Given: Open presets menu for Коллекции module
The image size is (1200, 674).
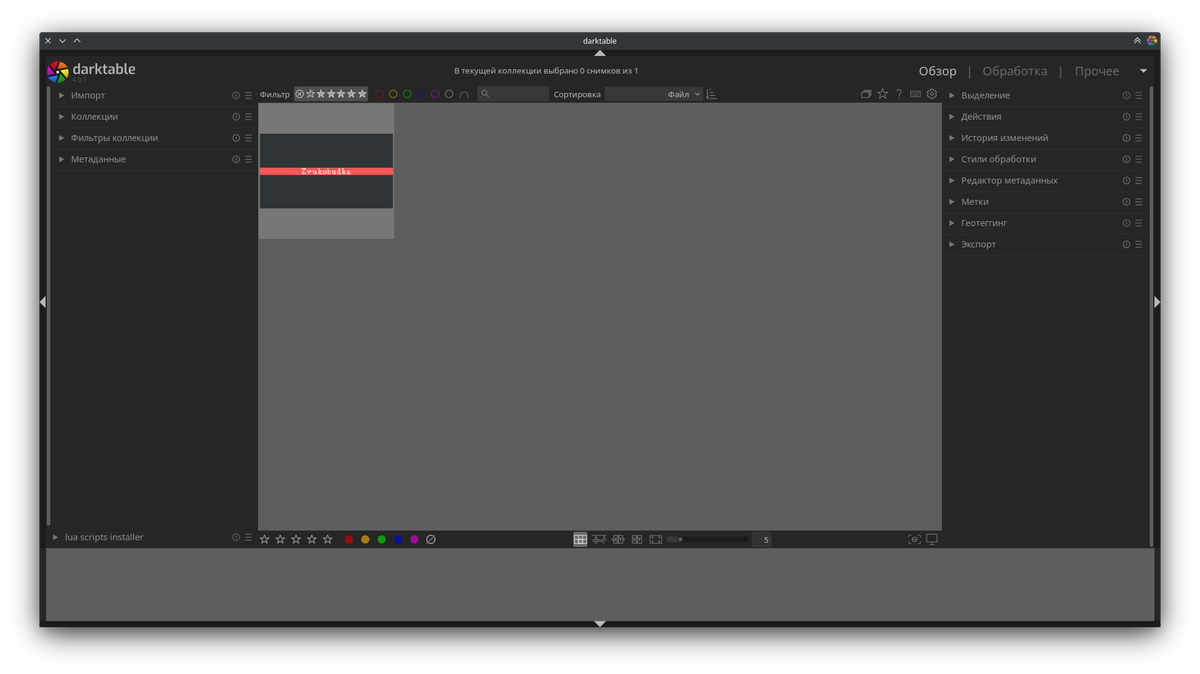Looking at the screenshot, I should [x=248, y=117].
